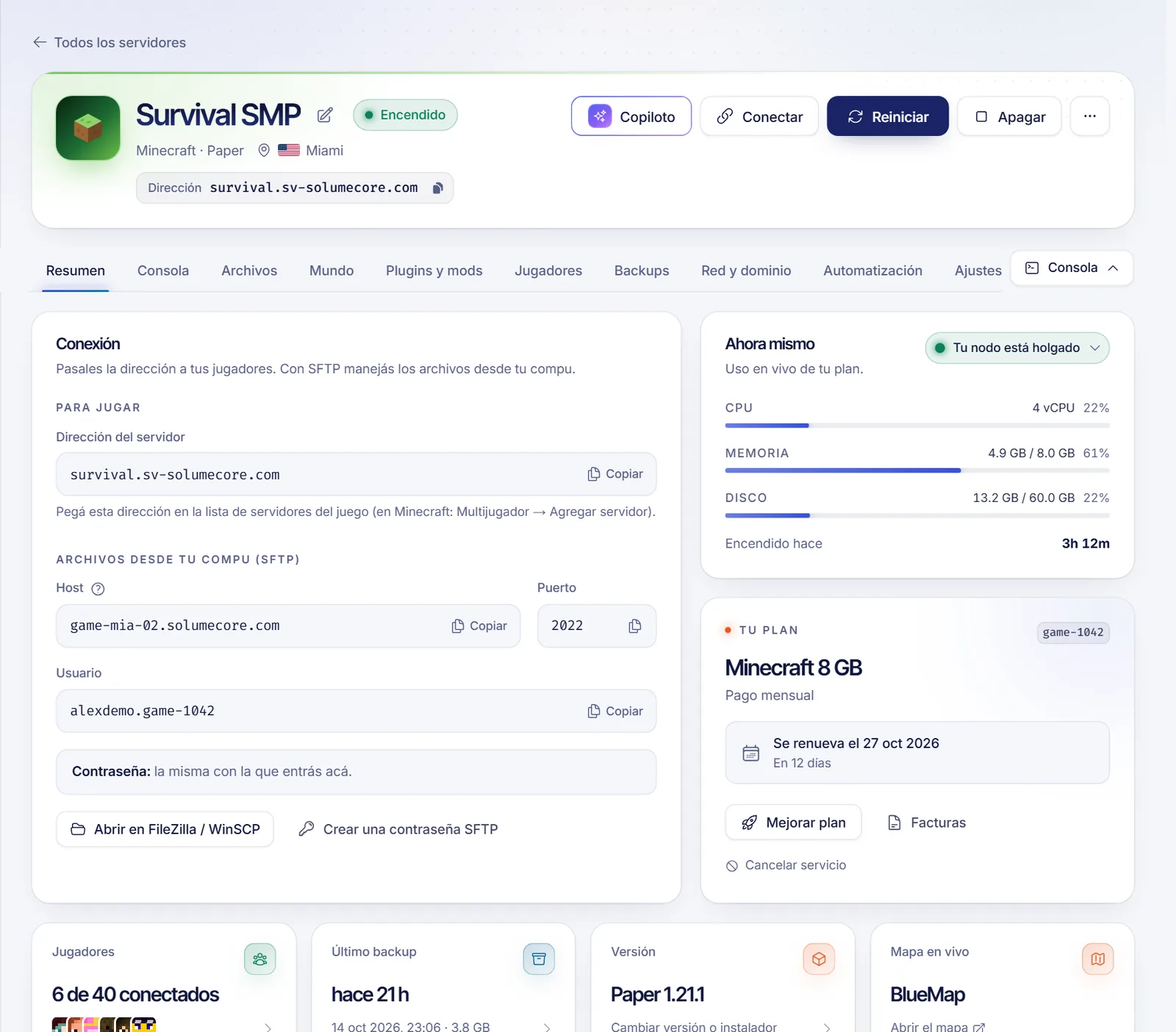This screenshot has height=1032, width=1176.
Task: Open the Último backup card chevron
Action: coord(547,1027)
